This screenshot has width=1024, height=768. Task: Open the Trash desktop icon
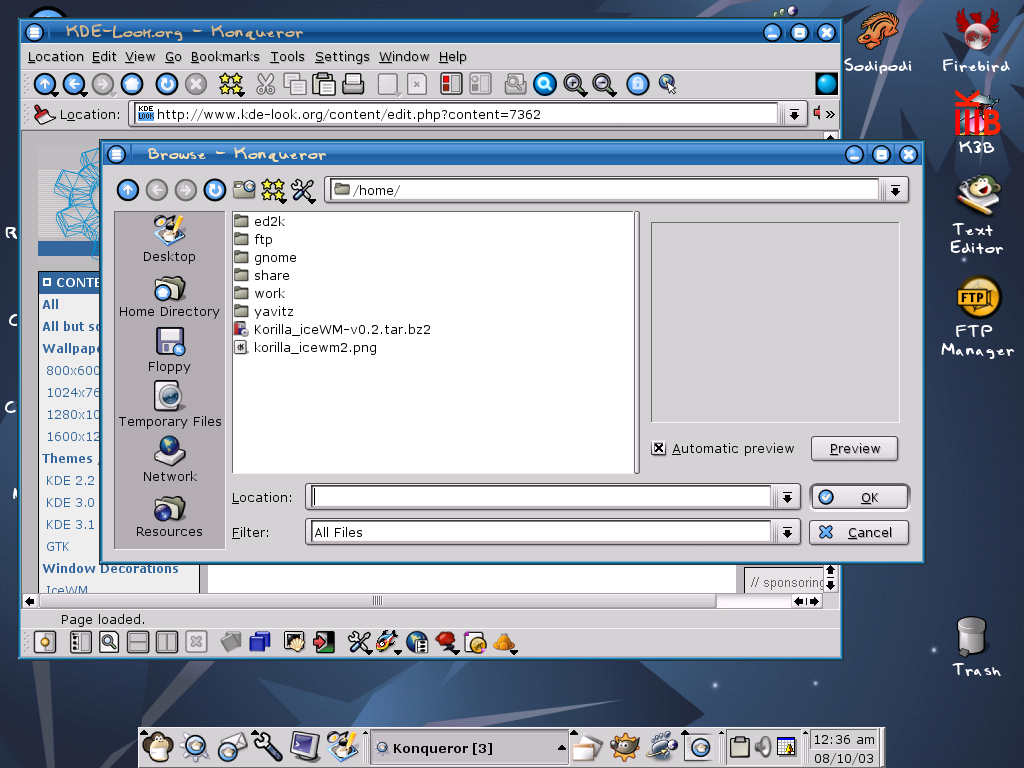(x=976, y=648)
